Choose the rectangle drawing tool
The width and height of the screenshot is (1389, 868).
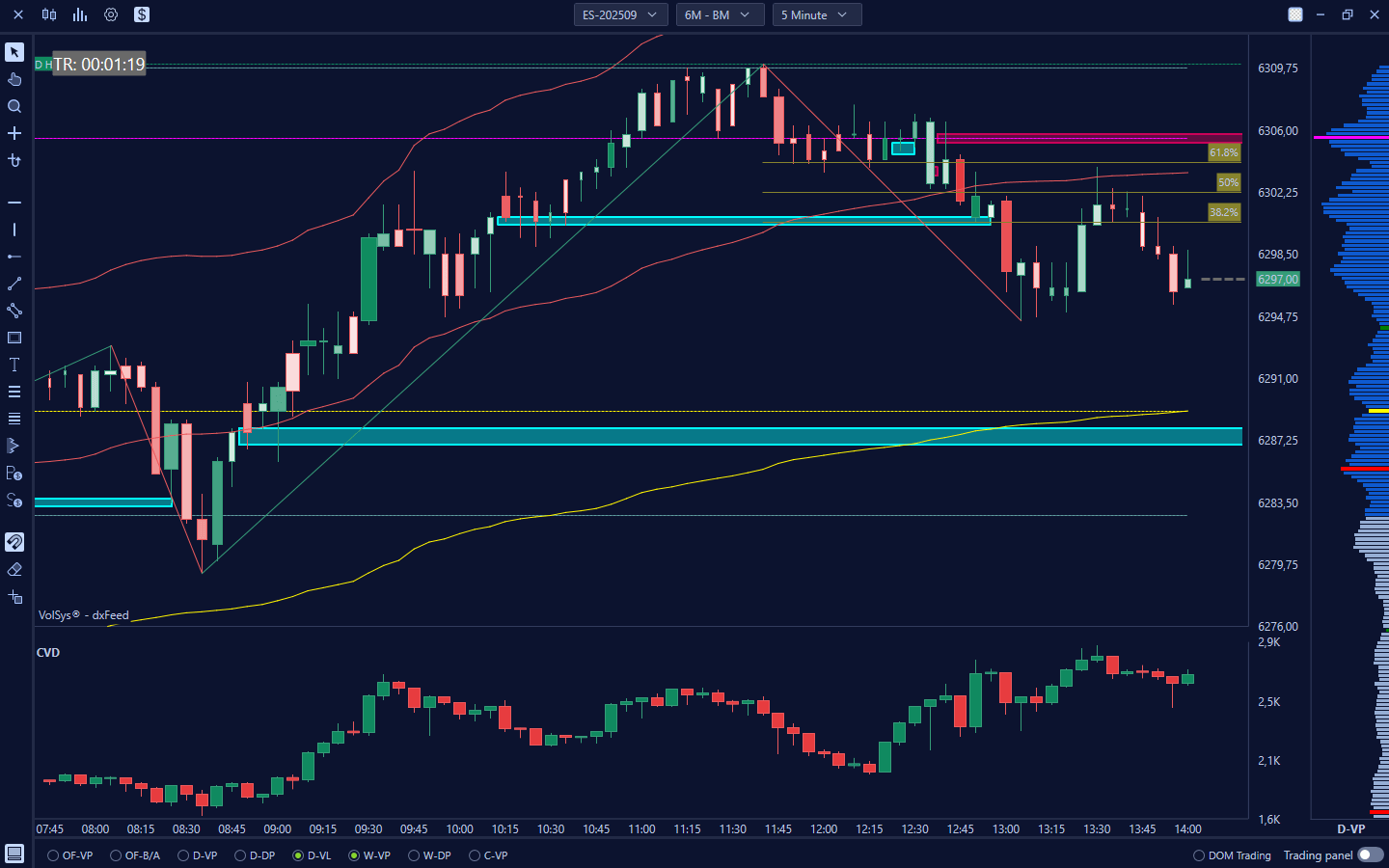click(x=14, y=338)
